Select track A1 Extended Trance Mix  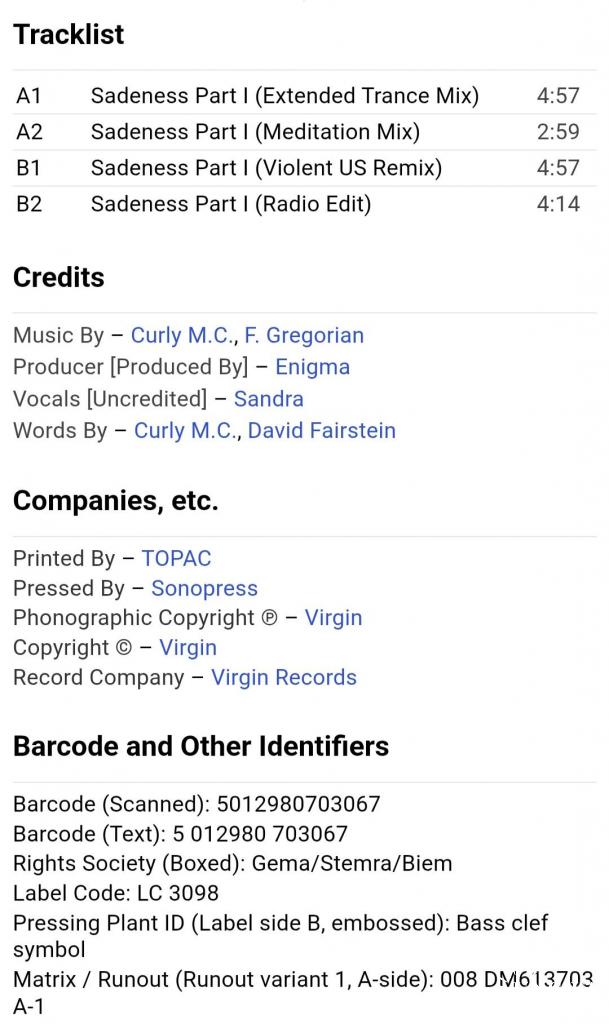285,96
